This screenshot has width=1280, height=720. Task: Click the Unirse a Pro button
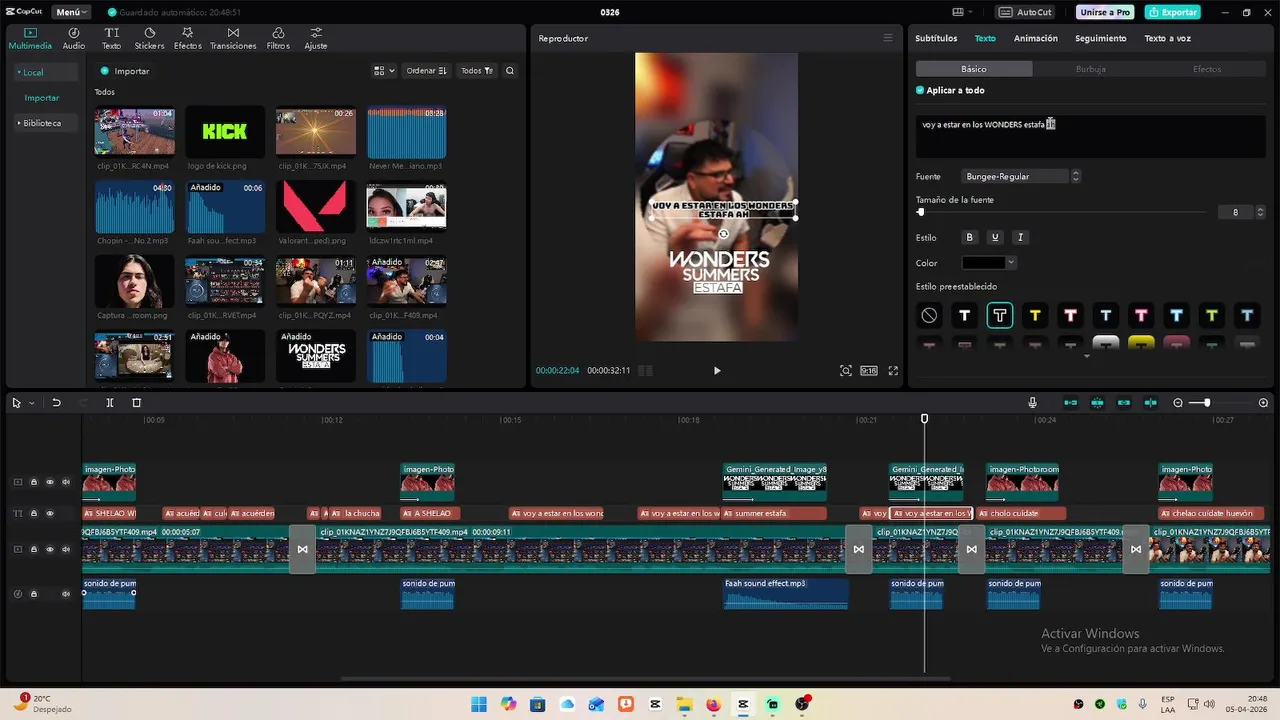pyautogui.click(x=1105, y=12)
